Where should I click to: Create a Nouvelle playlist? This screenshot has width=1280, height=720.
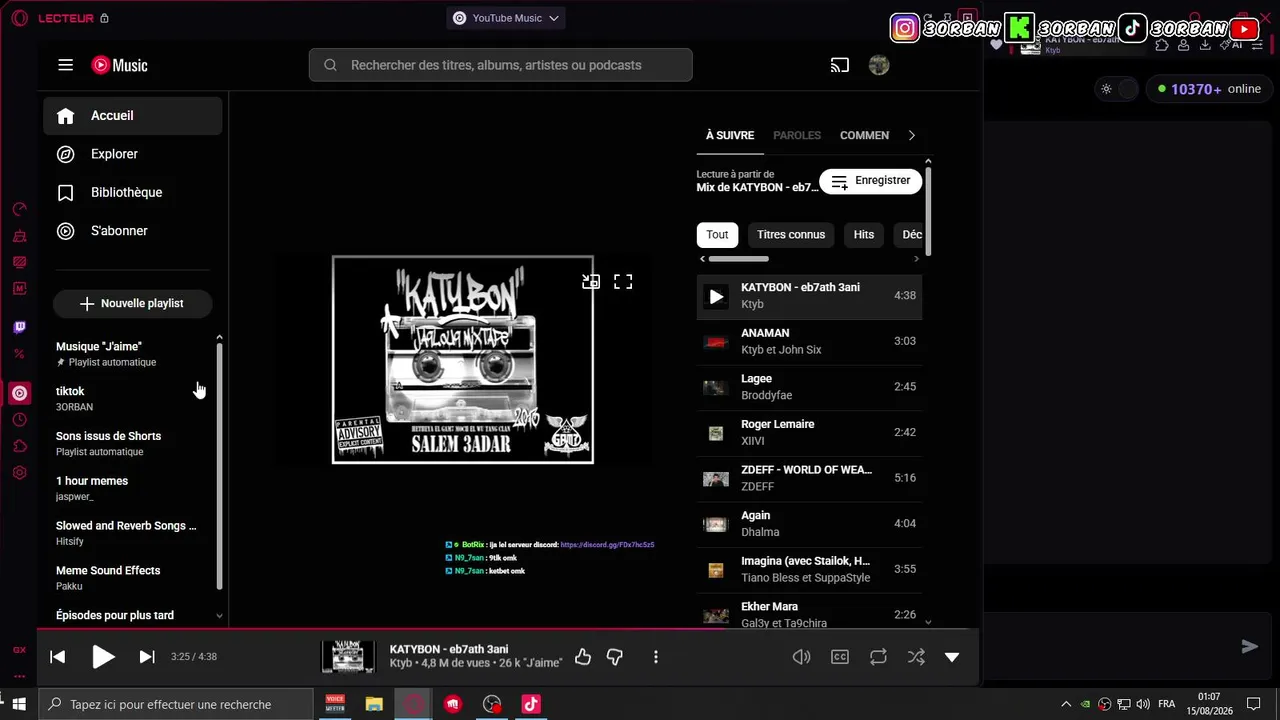click(133, 303)
